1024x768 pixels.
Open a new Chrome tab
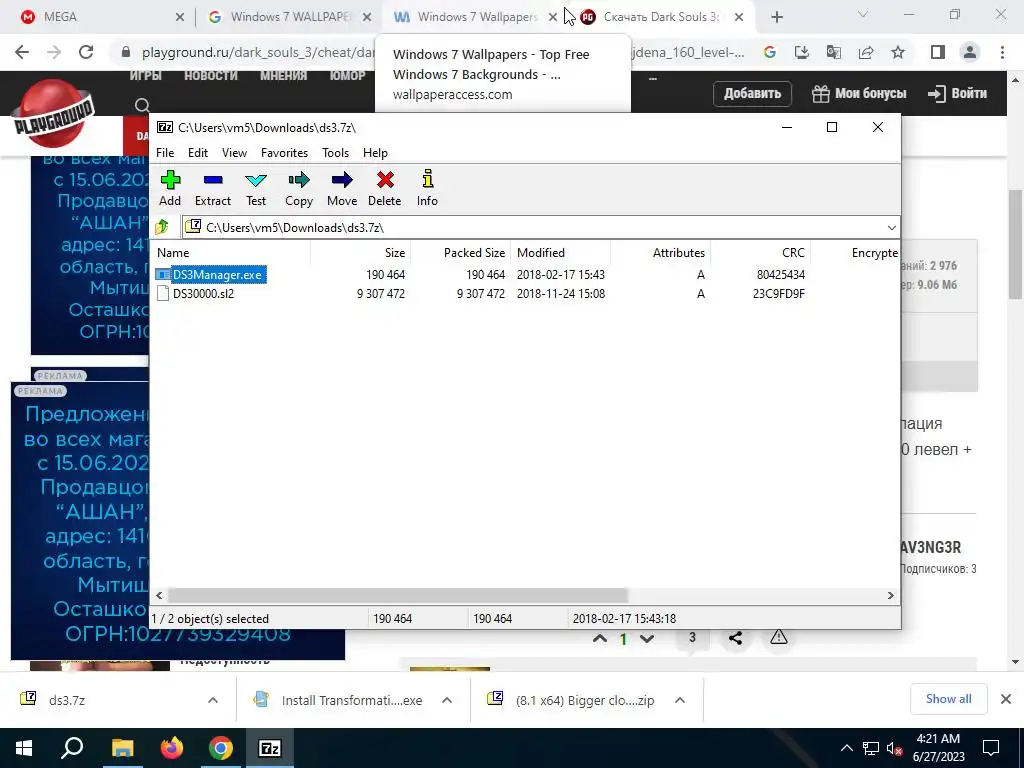(776, 18)
